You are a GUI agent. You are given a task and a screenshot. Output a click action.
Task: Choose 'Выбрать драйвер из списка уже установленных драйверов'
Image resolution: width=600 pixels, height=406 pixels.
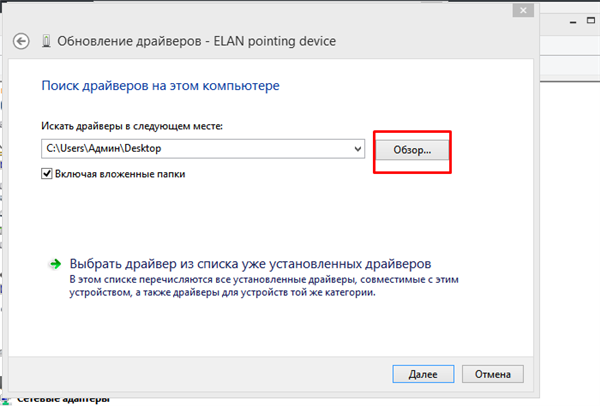[250, 264]
